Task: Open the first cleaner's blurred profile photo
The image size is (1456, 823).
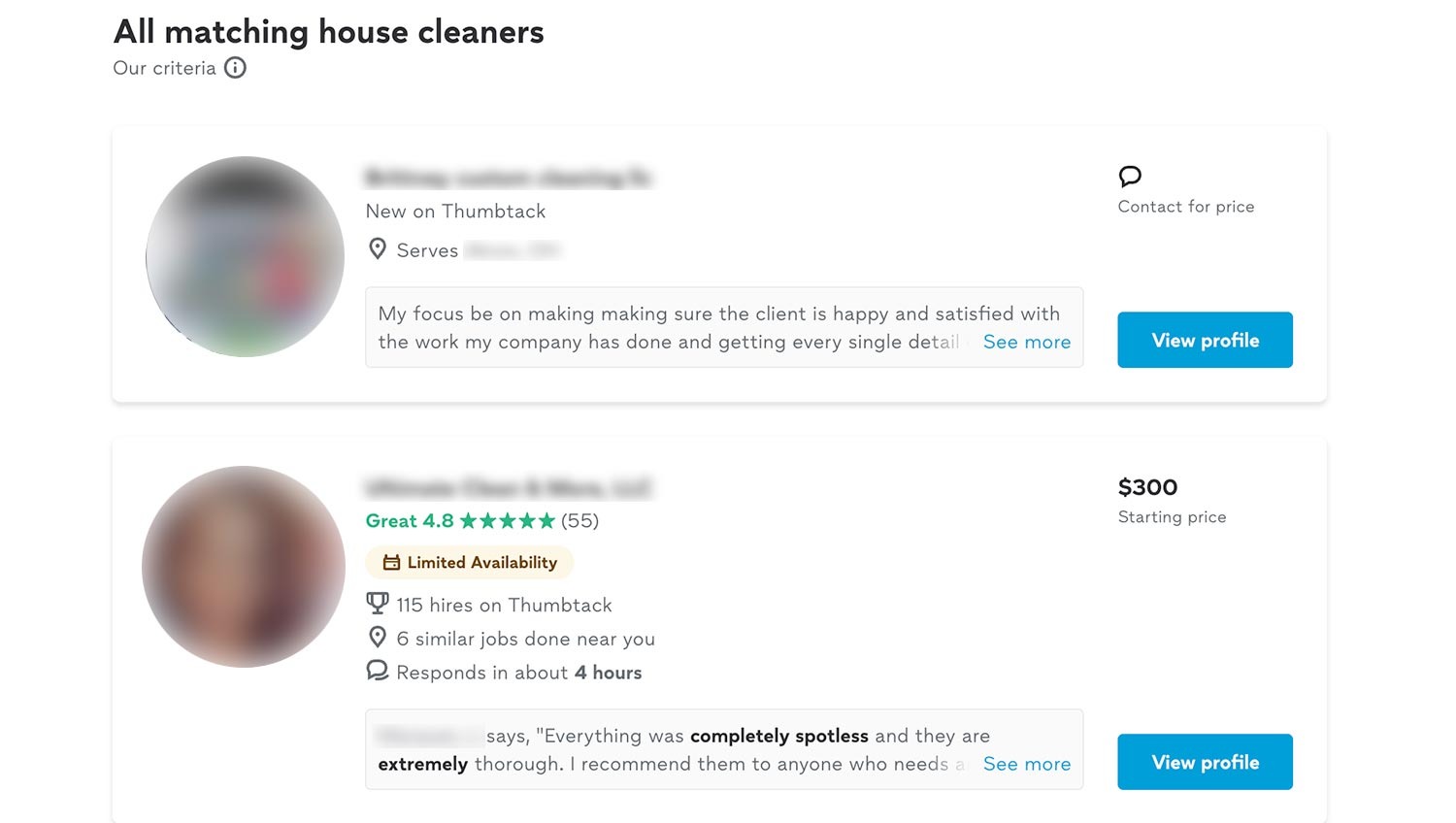Action: (246, 257)
